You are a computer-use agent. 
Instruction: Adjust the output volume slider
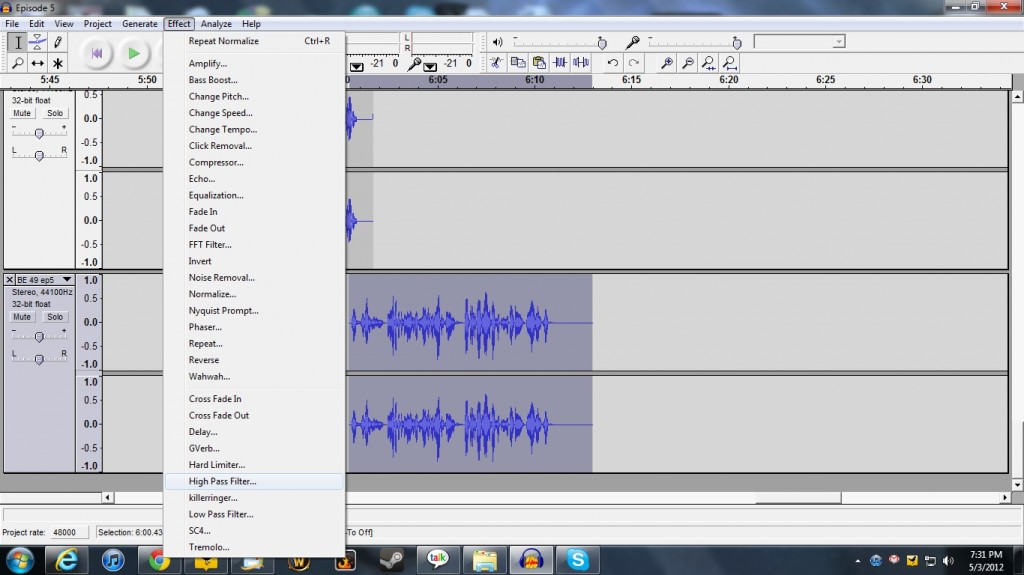coord(601,43)
